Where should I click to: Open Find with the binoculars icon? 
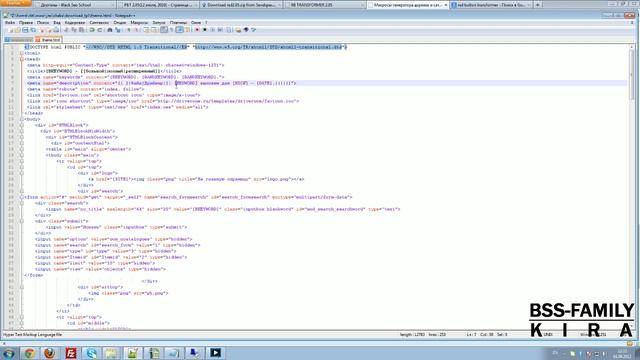[110, 30]
